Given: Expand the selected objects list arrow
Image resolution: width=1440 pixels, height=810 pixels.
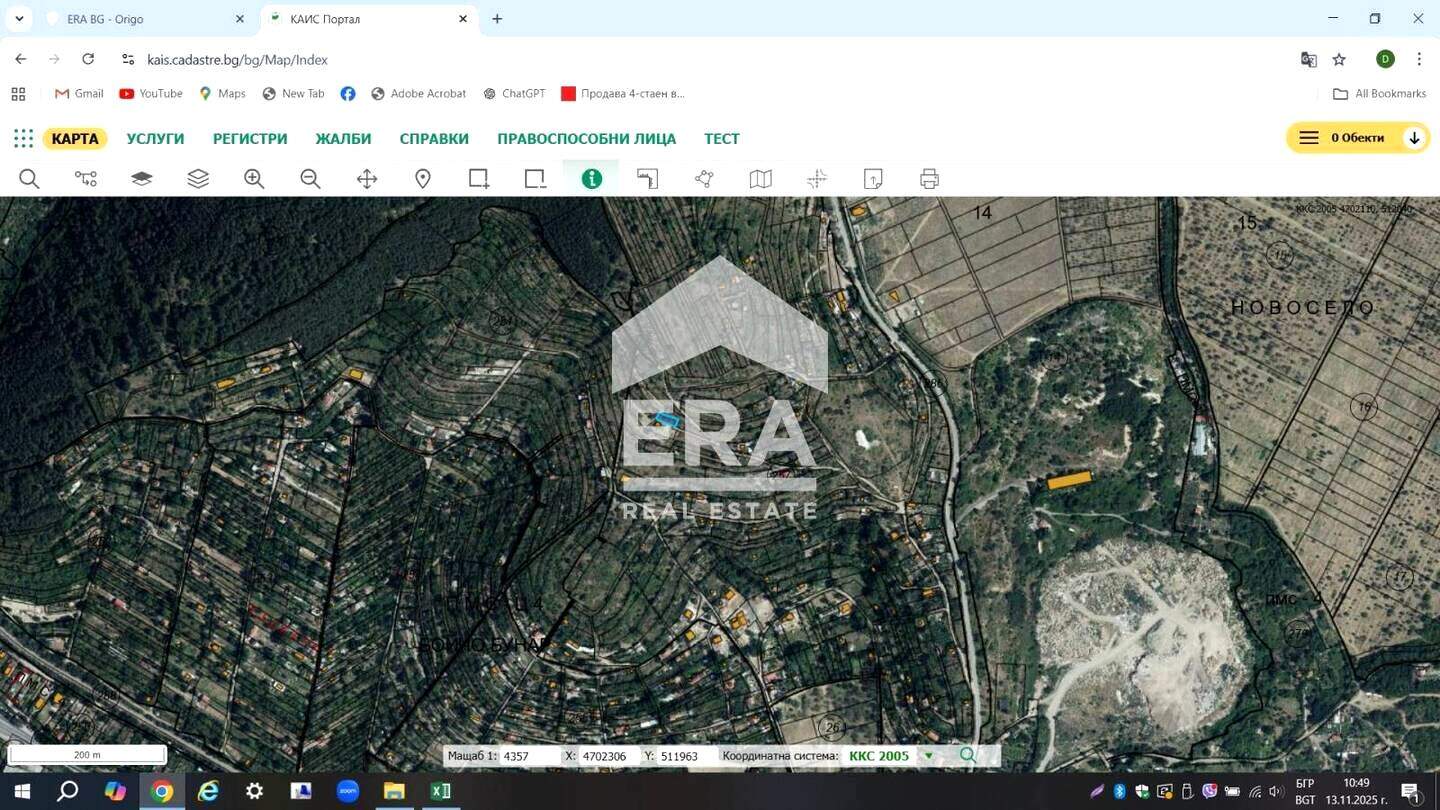Looking at the screenshot, I should tap(1414, 138).
